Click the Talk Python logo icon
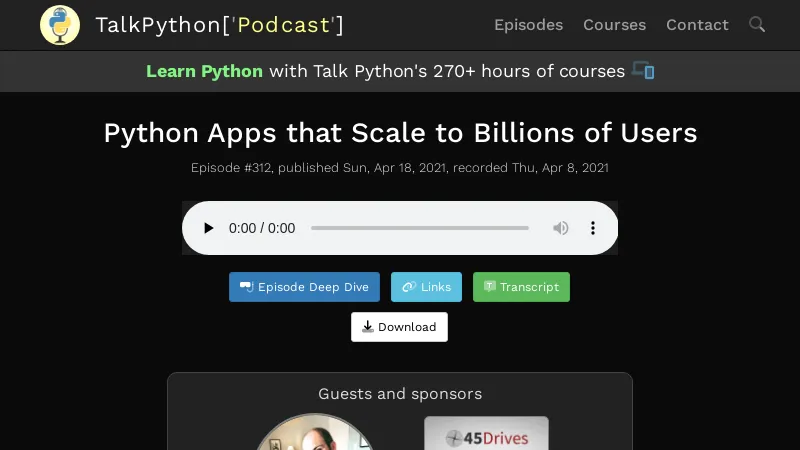This screenshot has height=450, width=800. click(x=60, y=25)
